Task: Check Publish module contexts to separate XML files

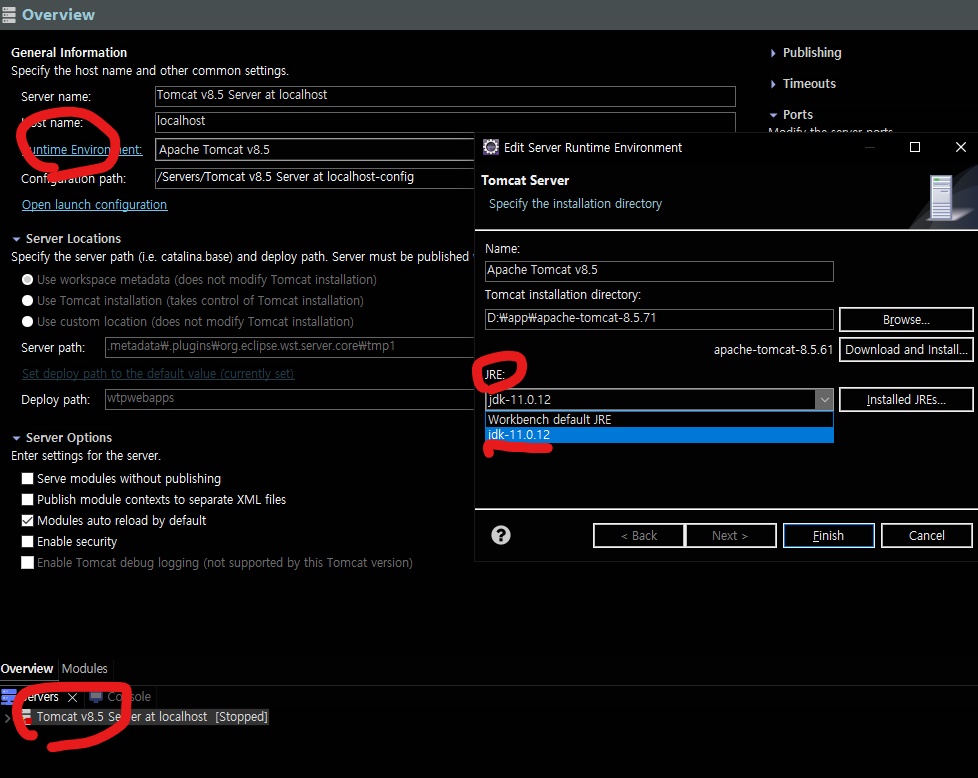Action: [27, 500]
